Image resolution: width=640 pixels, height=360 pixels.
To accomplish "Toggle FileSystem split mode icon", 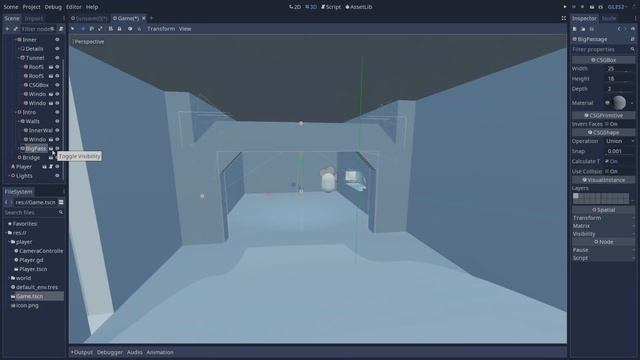I will (x=61, y=202).
